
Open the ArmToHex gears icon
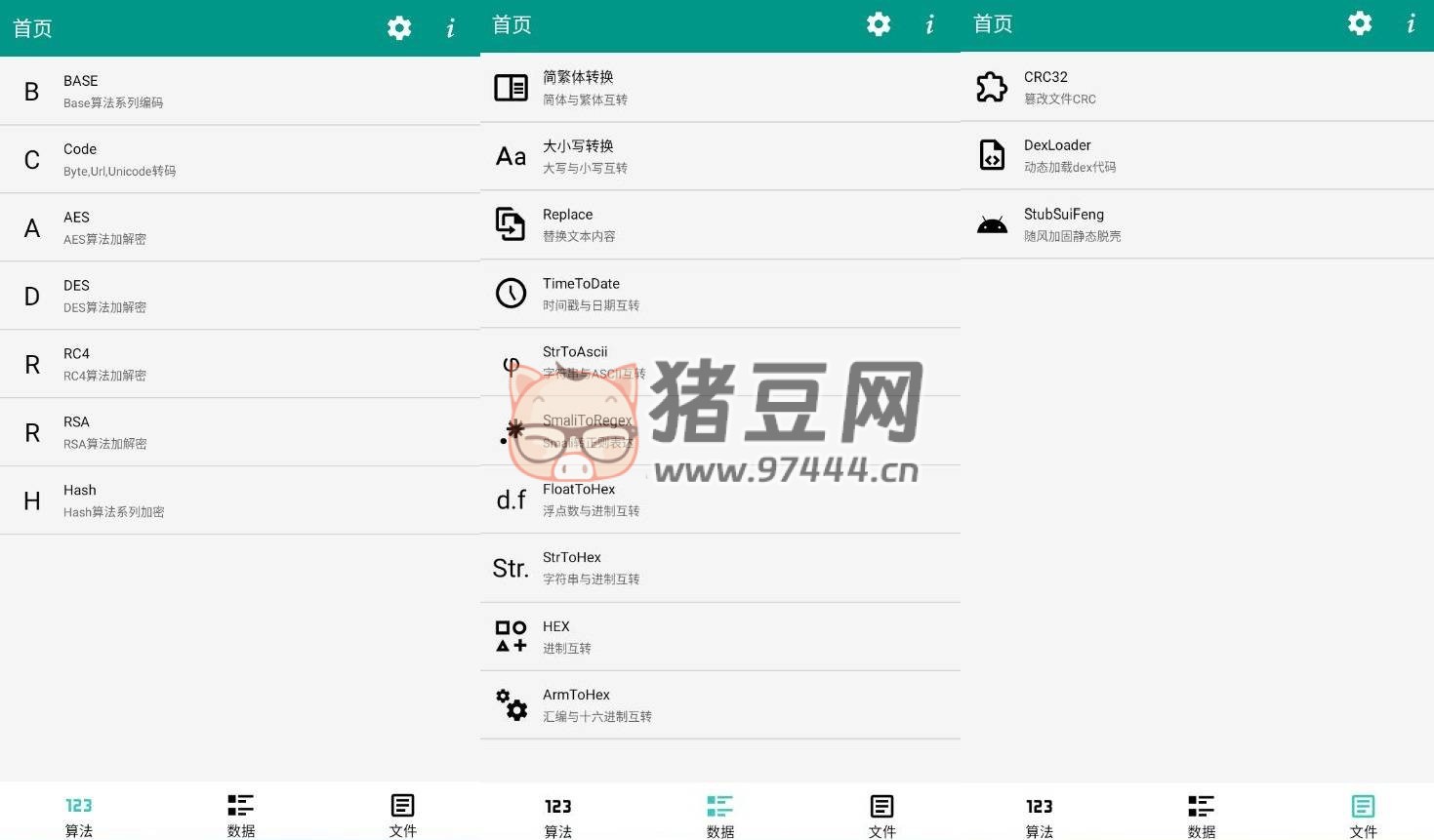tap(511, 704)
